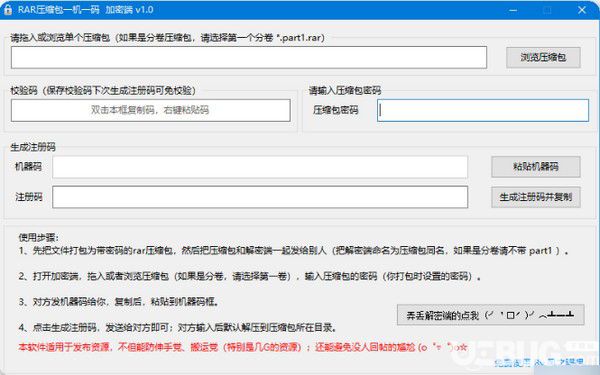The height and width of the screenshot is (375, 600).
Task: Click the 注册码 field label
Action: click(x=28, y=197)
